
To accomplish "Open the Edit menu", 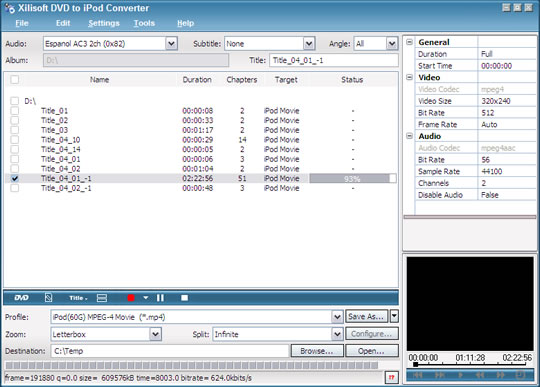I will 63,23.
